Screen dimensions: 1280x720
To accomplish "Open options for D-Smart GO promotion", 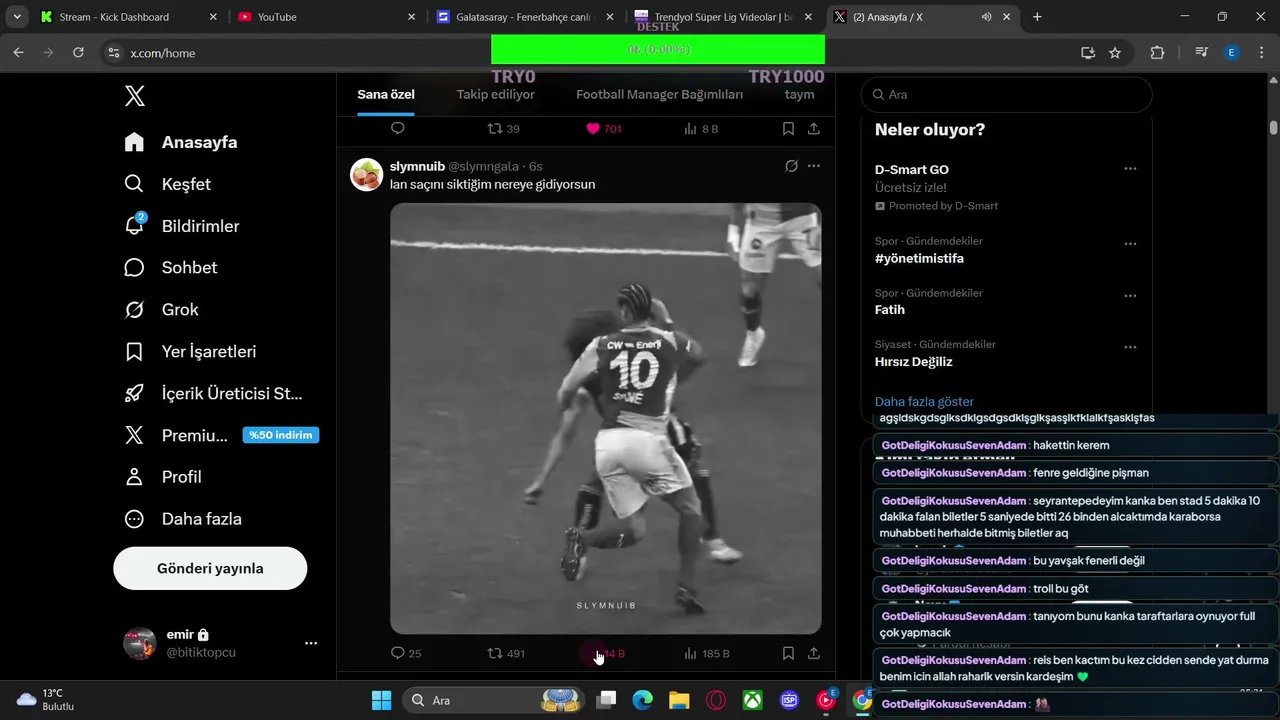I will [x=1130, y=169].
